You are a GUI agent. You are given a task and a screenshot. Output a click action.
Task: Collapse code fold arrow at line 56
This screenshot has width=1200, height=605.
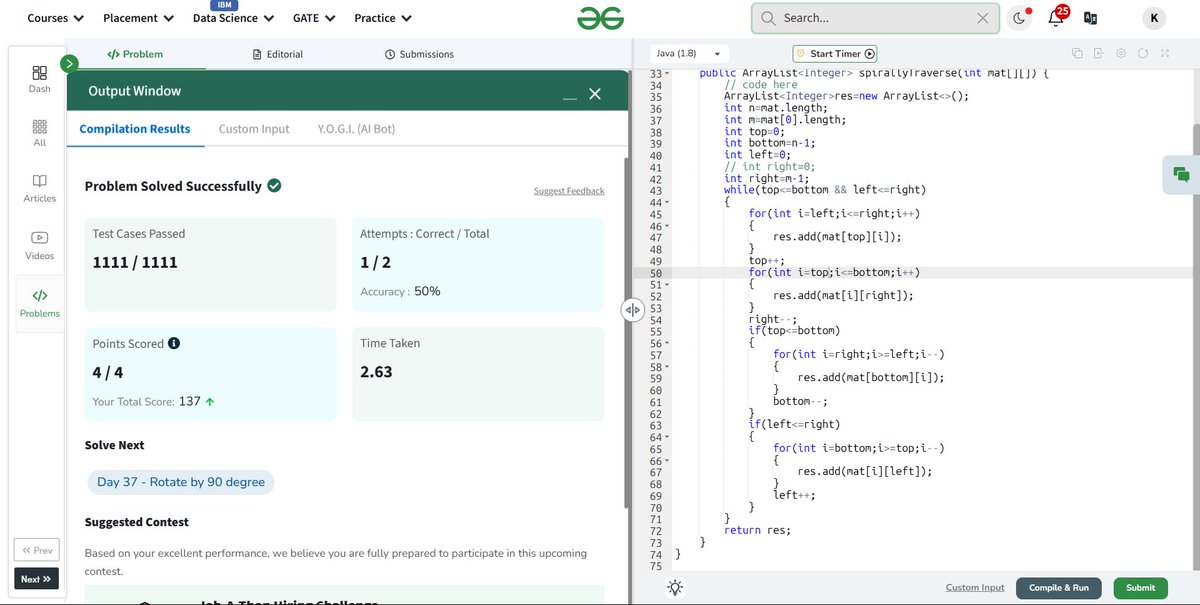[x=667, y=344]
